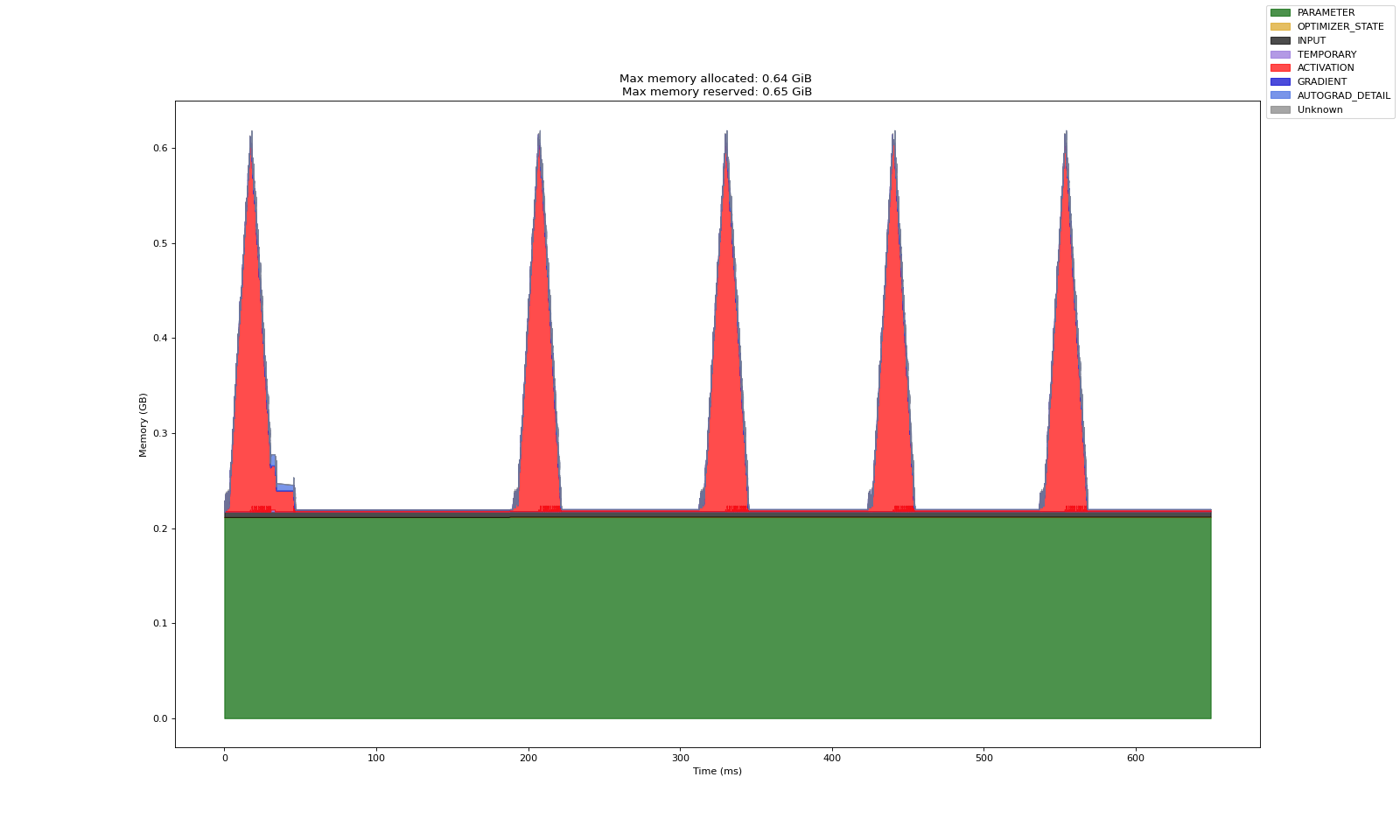This screenshot has width=1400, height=840.
Task: Click the 'Memory (GB)' y-axis label
Action: (x=143, y=424)
